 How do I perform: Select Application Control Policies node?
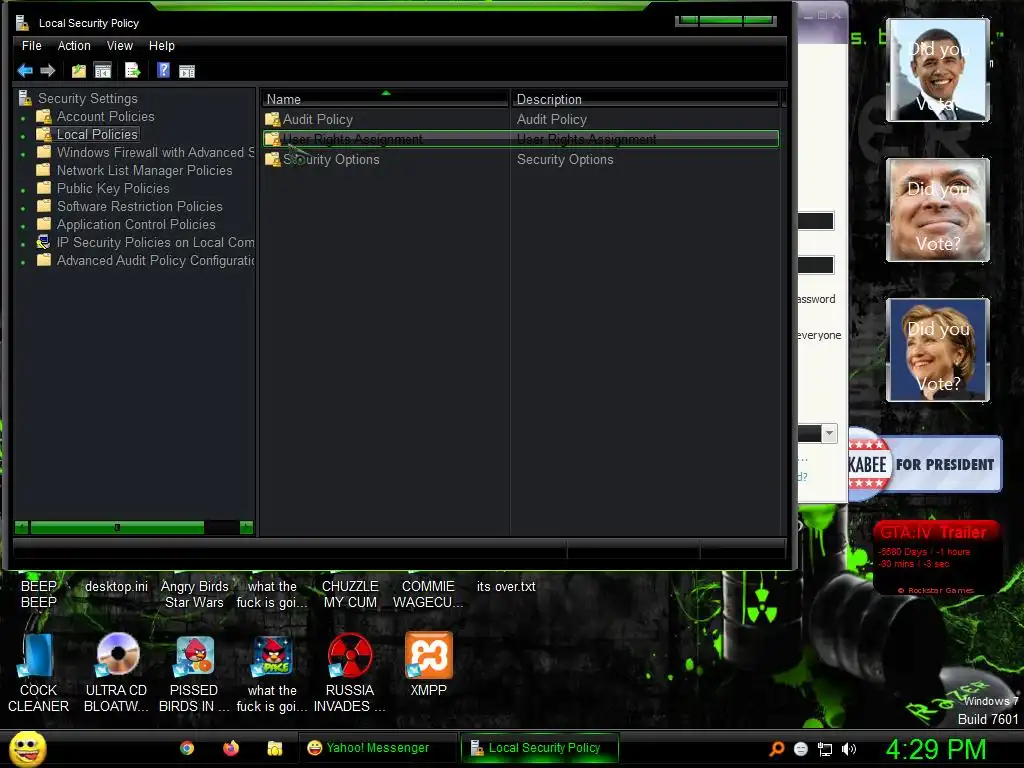click(136, 224)
